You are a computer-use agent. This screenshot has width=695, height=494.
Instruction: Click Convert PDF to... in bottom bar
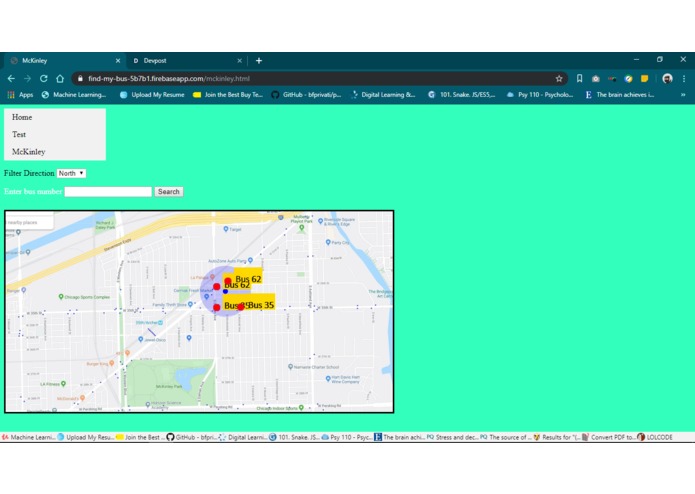(x=609, y=437)
